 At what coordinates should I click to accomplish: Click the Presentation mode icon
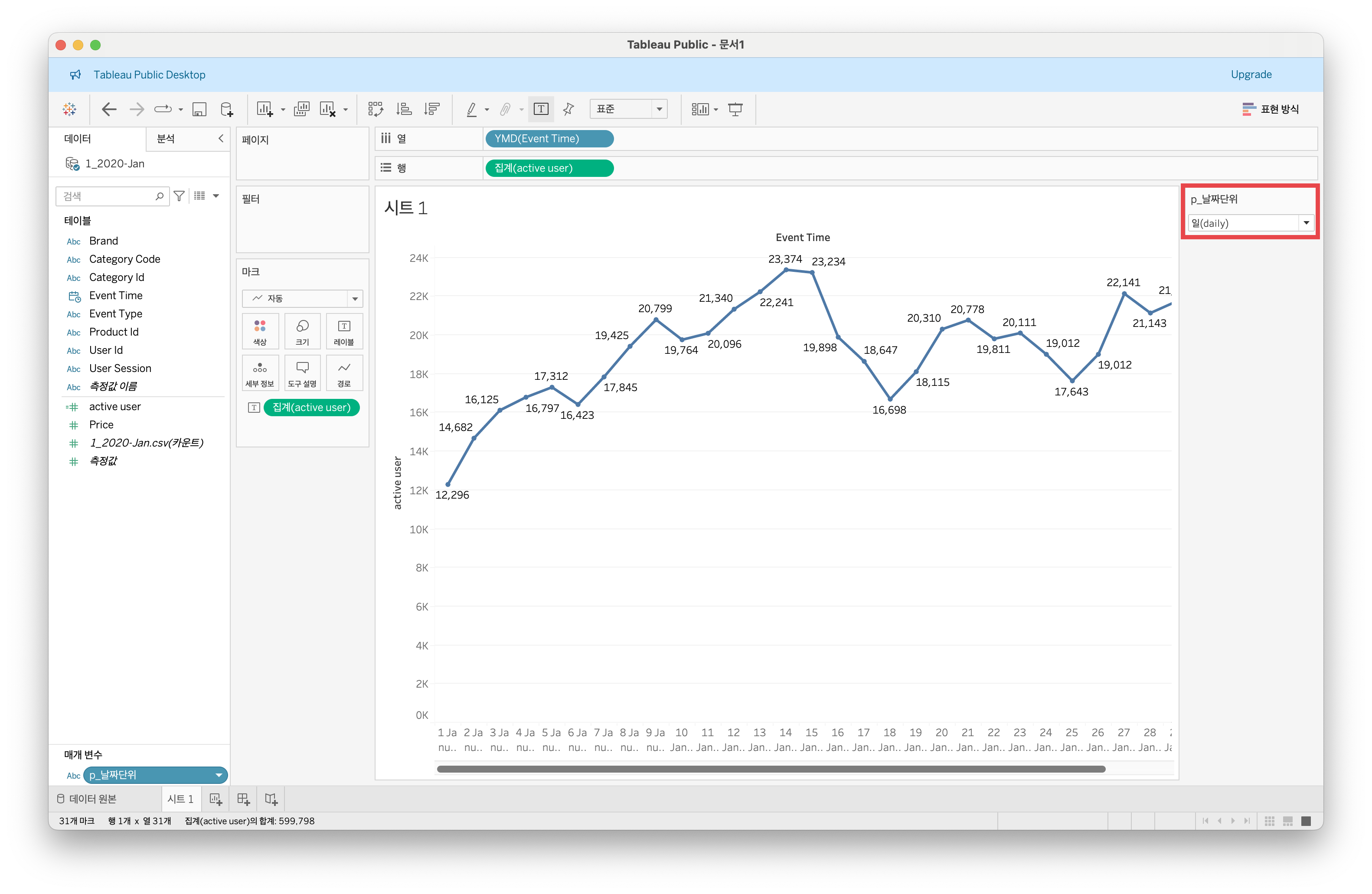(735, 109)
